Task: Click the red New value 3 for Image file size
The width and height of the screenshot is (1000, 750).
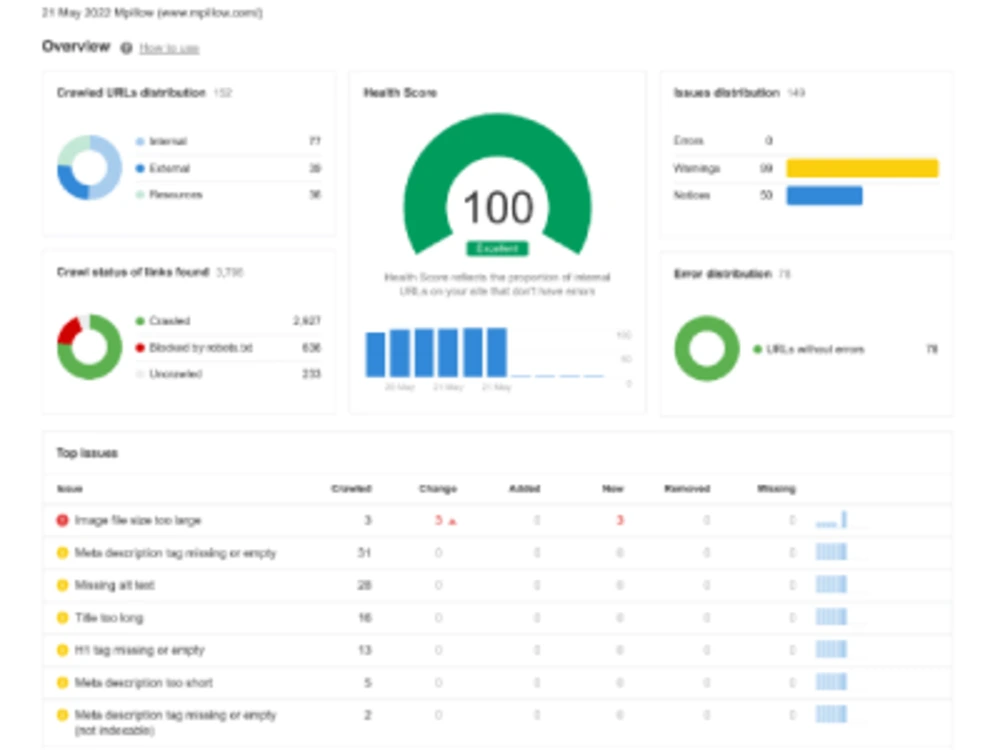Action: coord(619,520)
